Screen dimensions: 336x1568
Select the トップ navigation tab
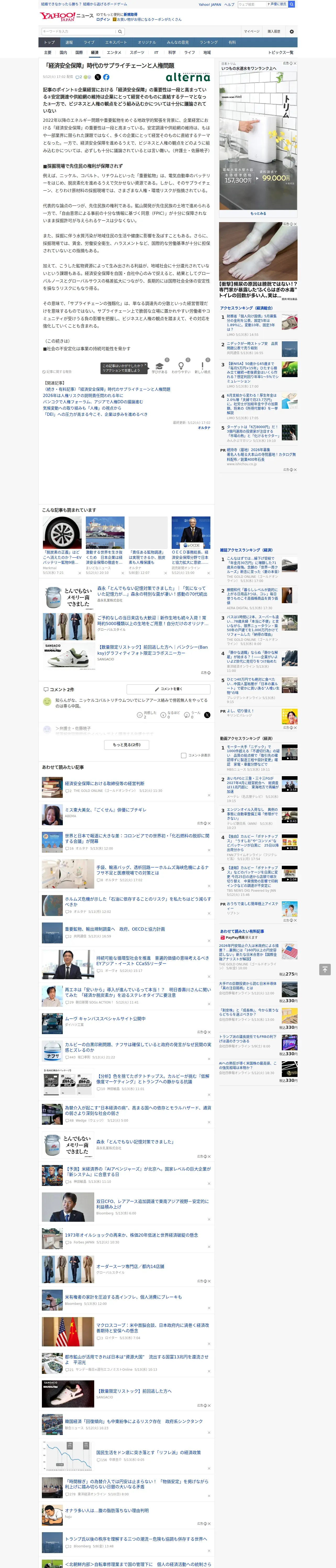click(49, 43)
